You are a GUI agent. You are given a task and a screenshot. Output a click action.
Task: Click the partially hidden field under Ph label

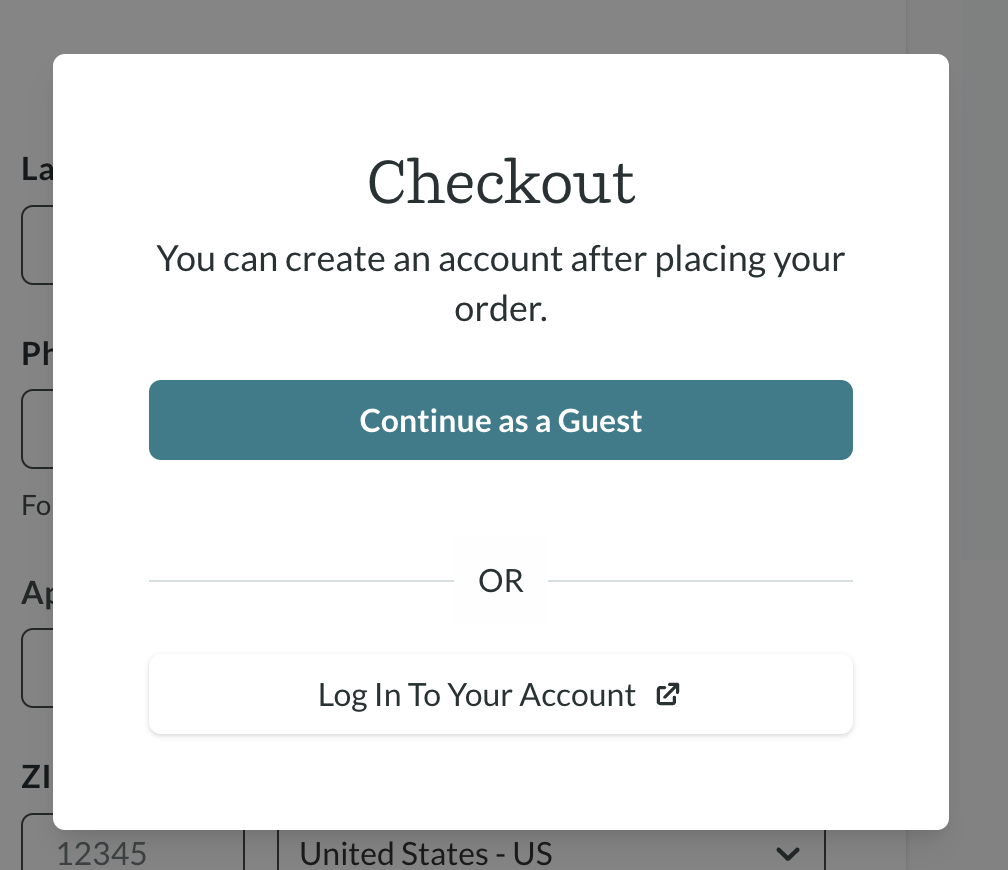37,429
